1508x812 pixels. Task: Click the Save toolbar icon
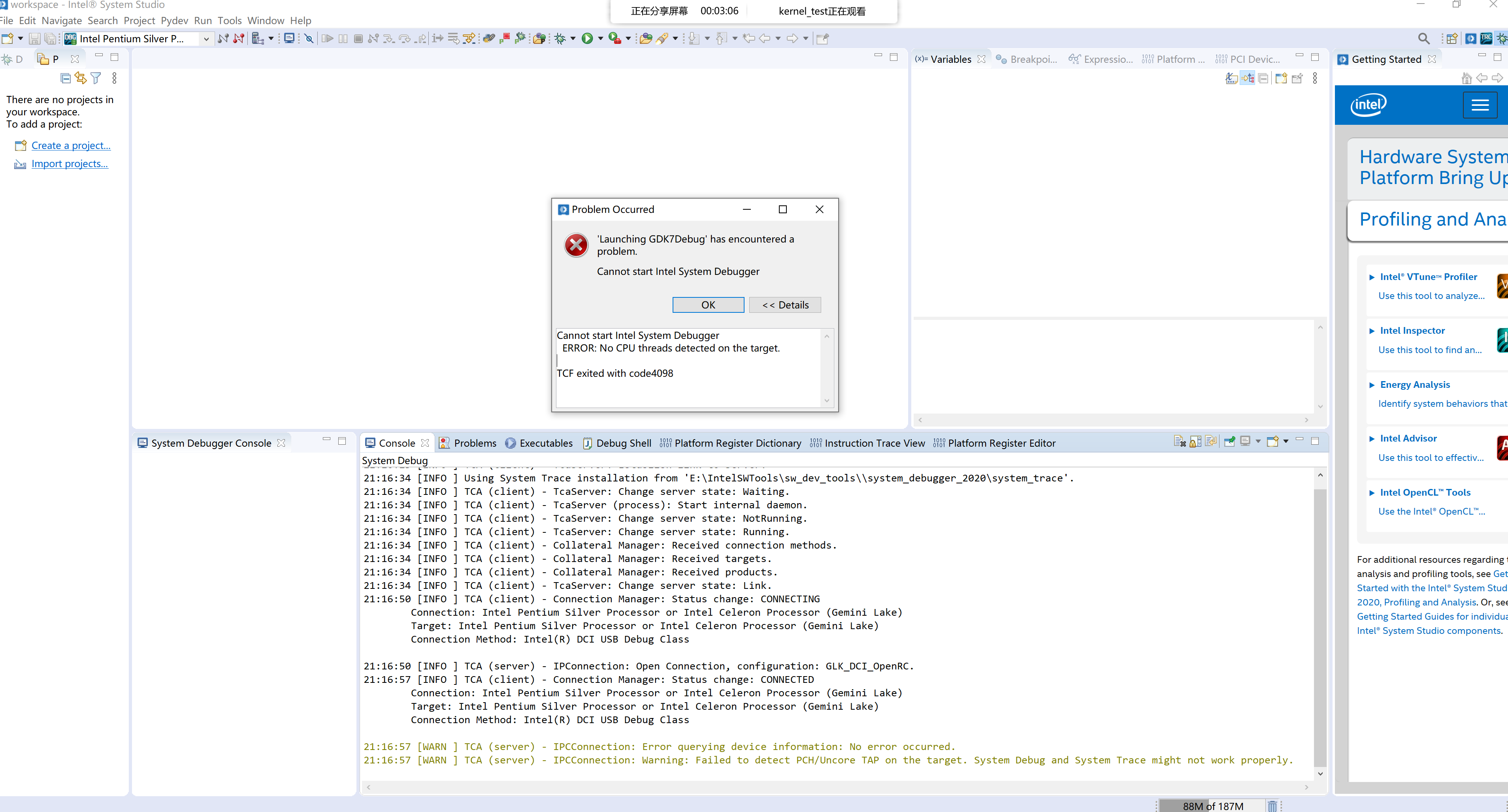[x=34, y=39]
